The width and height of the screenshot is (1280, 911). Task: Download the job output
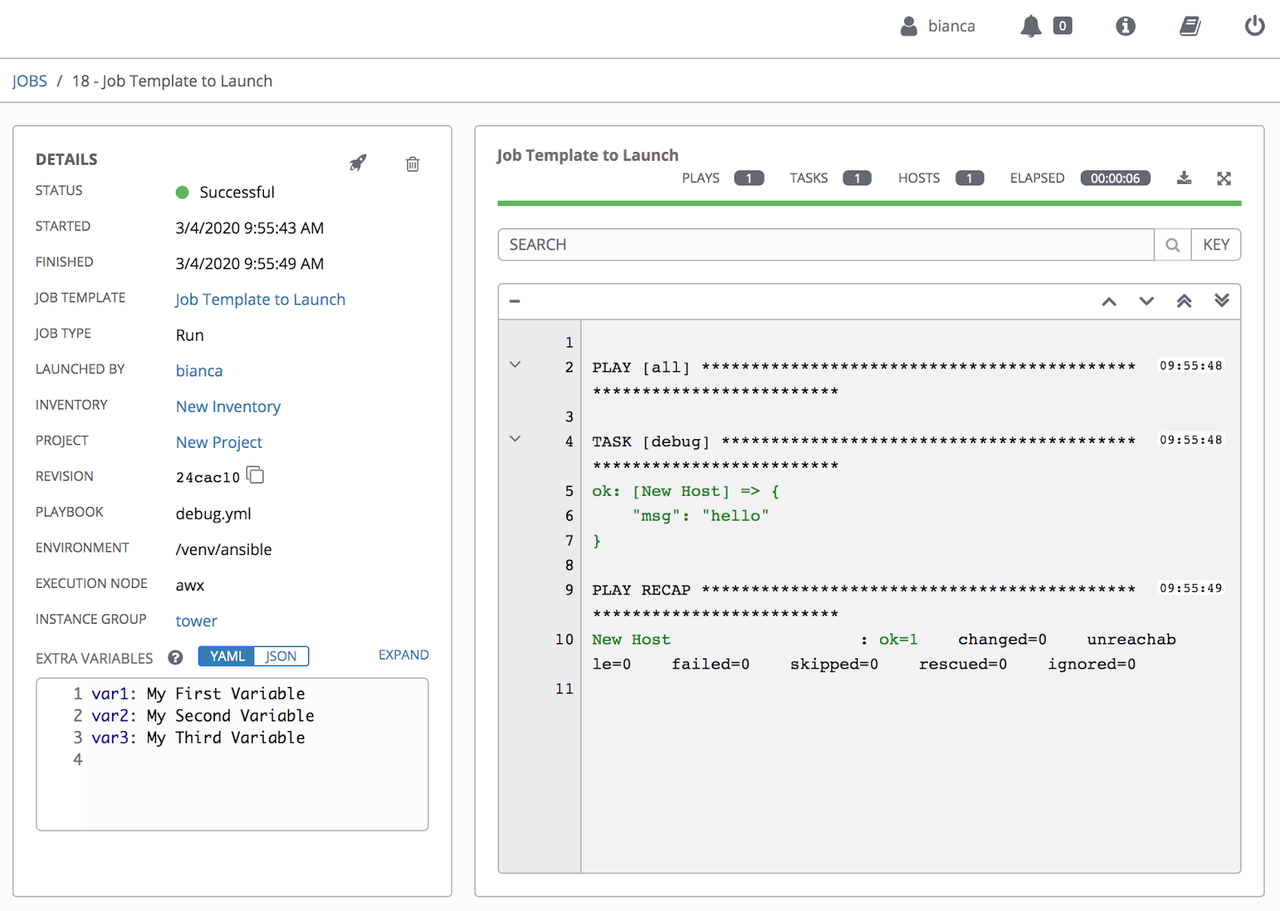[x=1184, y=178]
